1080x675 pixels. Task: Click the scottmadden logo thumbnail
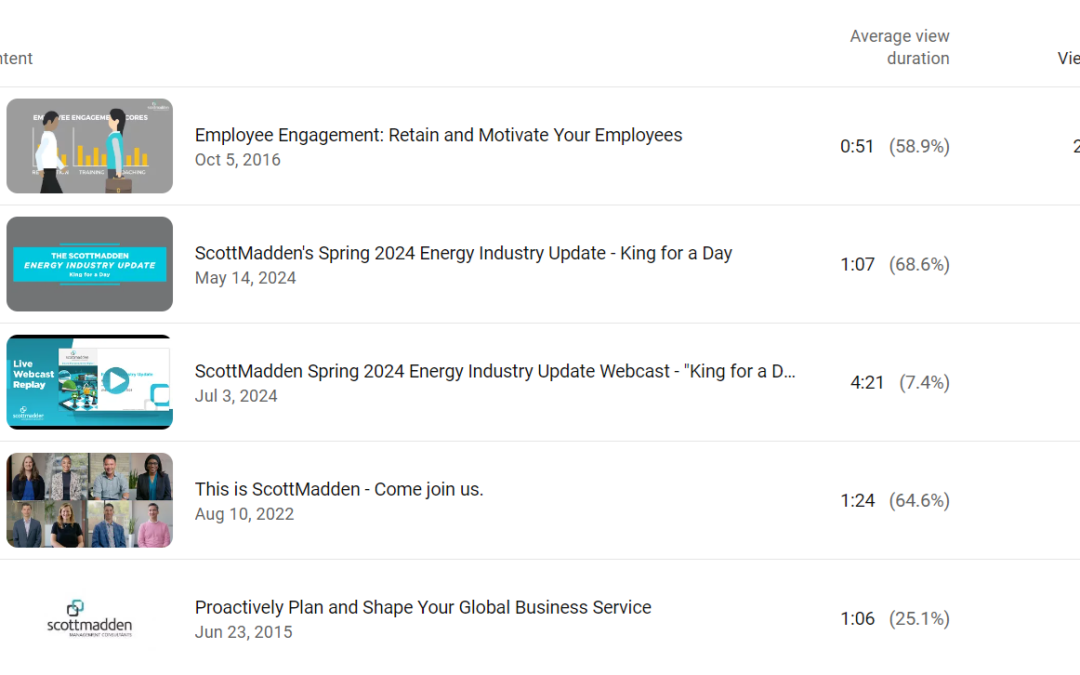pyautogui.click(x=89, y=617)
